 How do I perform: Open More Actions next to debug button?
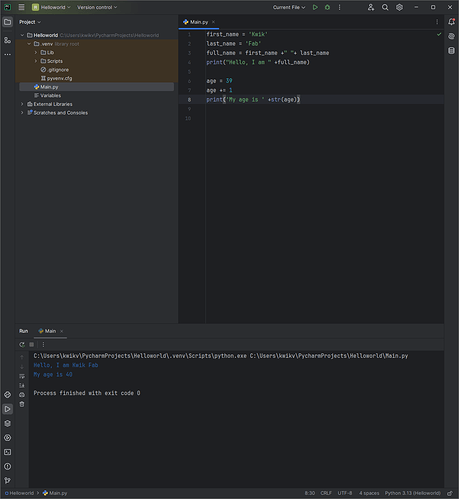pyautogui.click(x=339, y=7)
